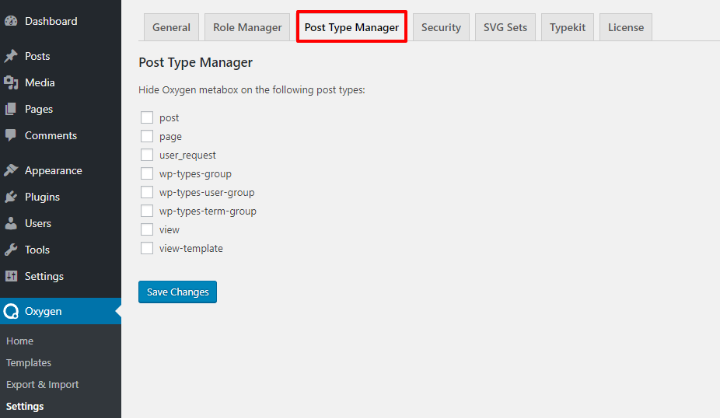This screenshot has width=720, height=418.
Task: Switch to the SVG Sets tab
Action: [505, 27]
